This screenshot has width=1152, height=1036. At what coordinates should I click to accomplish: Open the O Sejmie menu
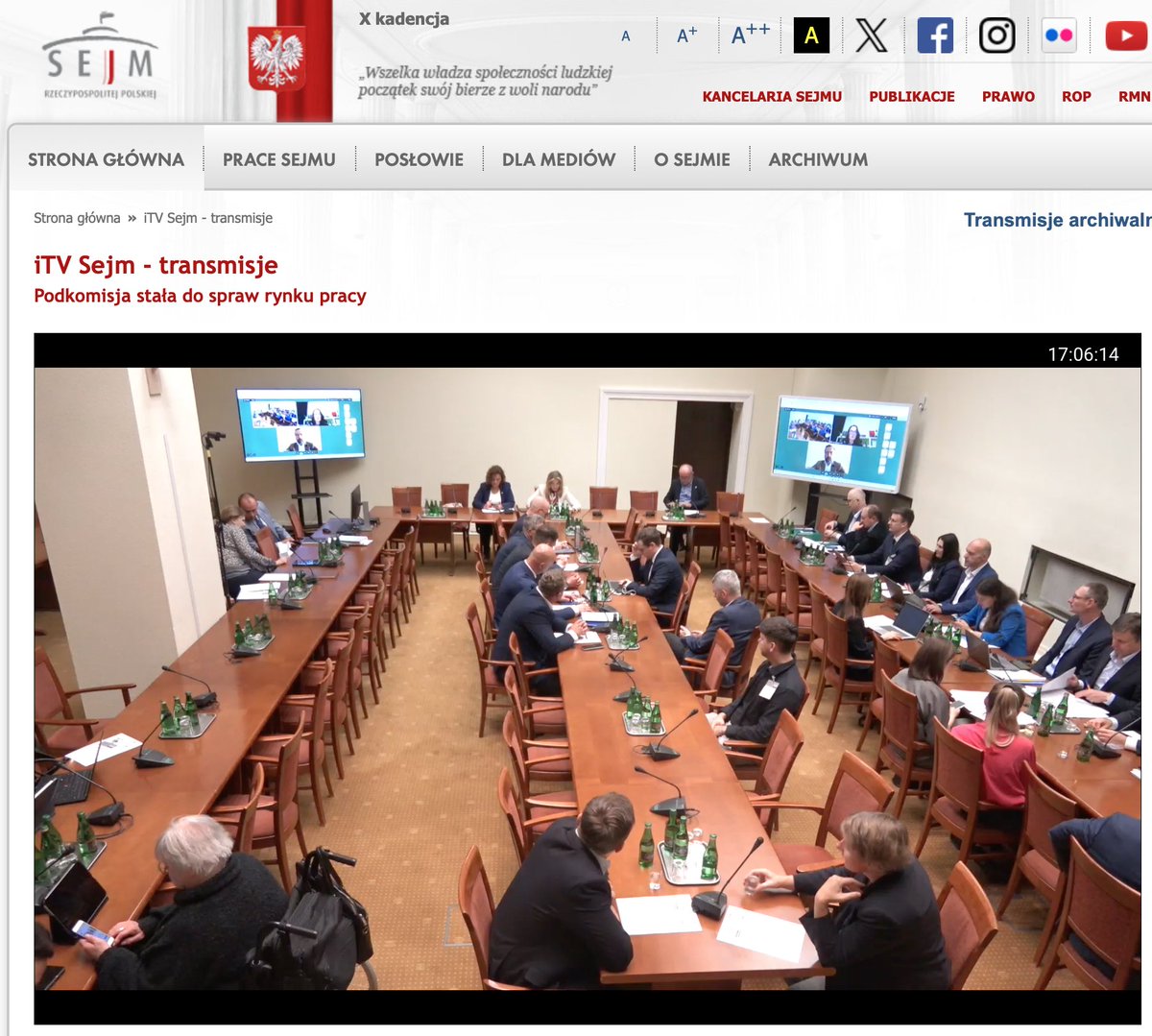(x=692, y=159)
